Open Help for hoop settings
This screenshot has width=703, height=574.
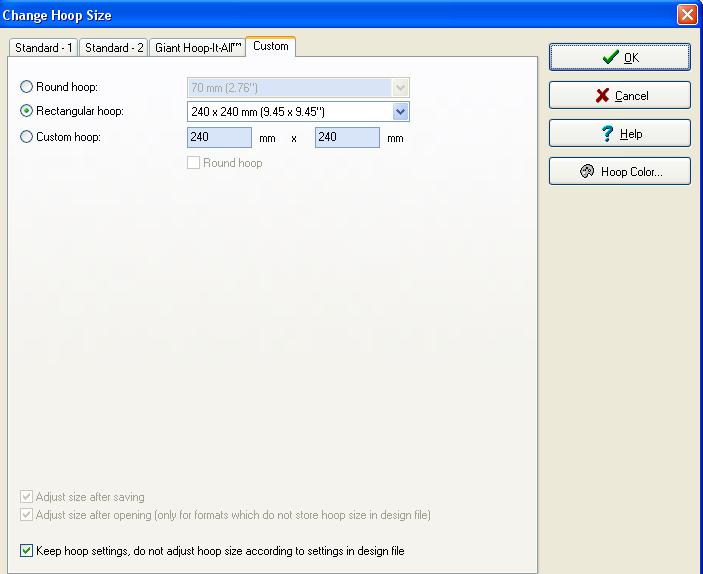coord(620,133)
